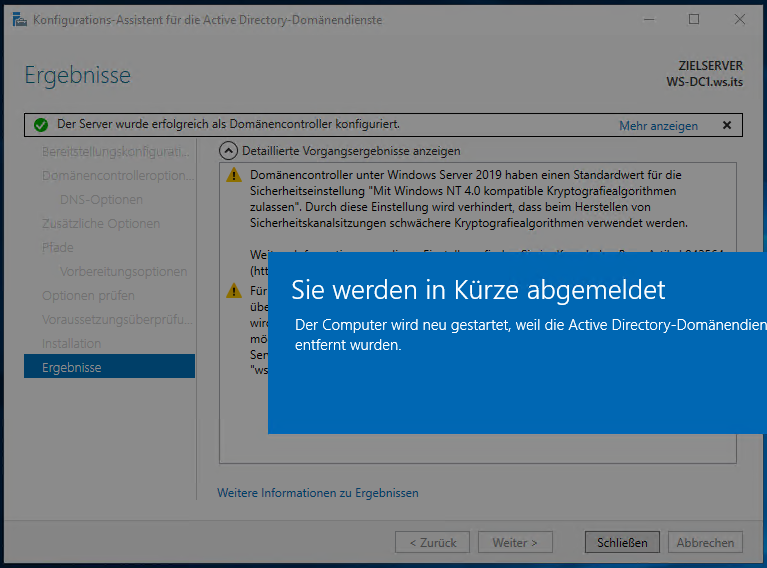Click warning icon beside Windows Server 2019 message
767x568 pixels.
[234, 175]
